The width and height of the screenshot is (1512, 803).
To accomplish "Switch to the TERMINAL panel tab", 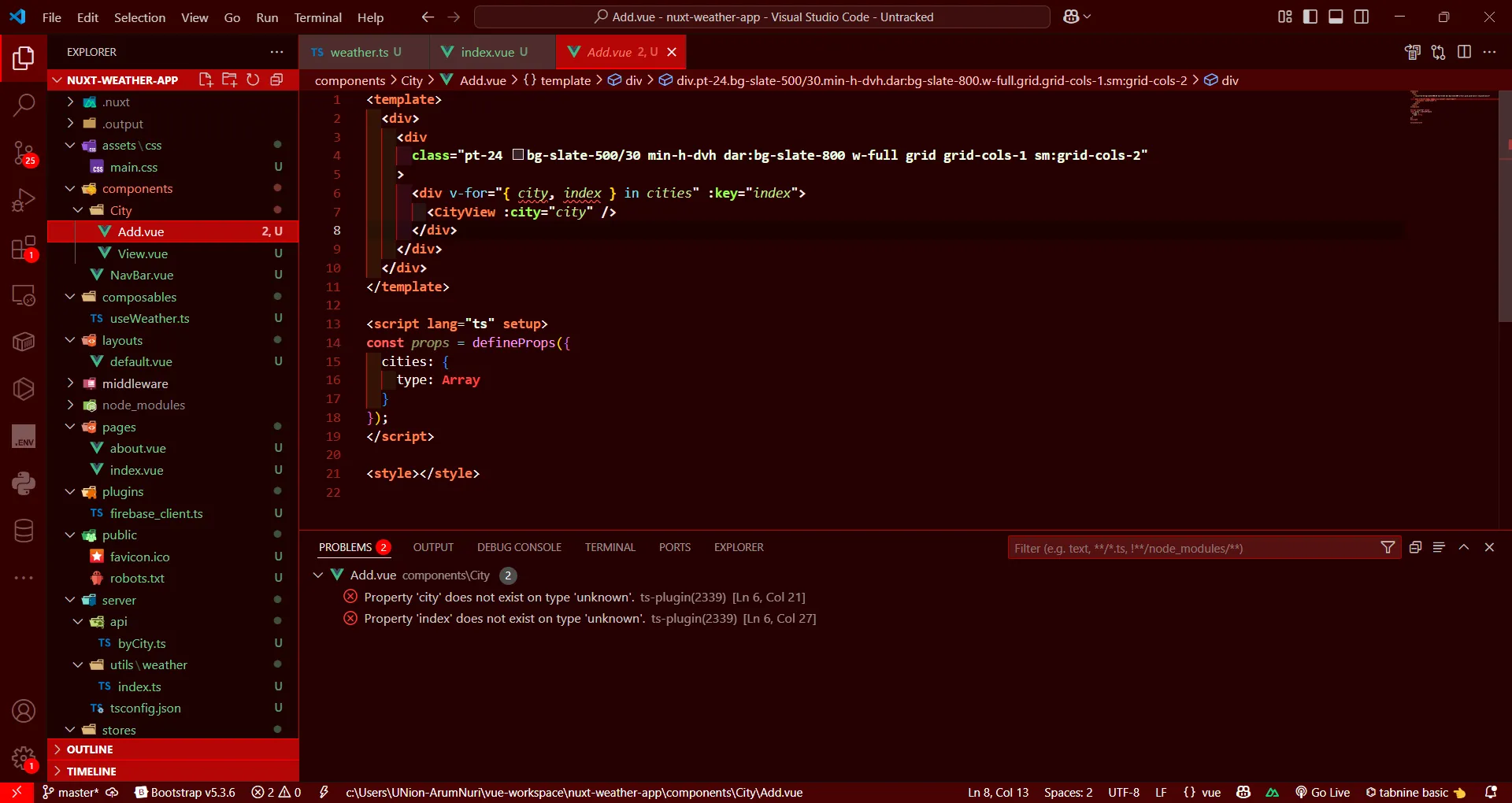I will [x=610, y=547].
